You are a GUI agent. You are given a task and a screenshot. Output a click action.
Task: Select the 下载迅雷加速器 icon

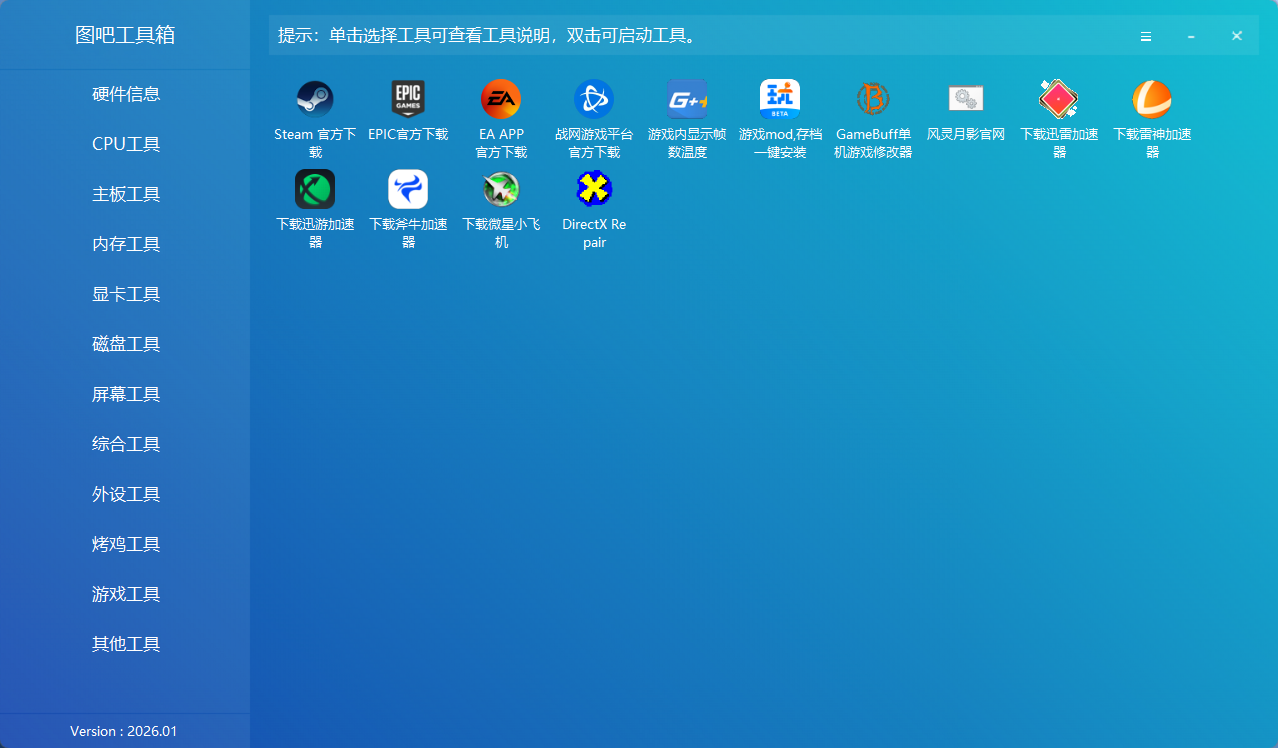(1059, 100)
